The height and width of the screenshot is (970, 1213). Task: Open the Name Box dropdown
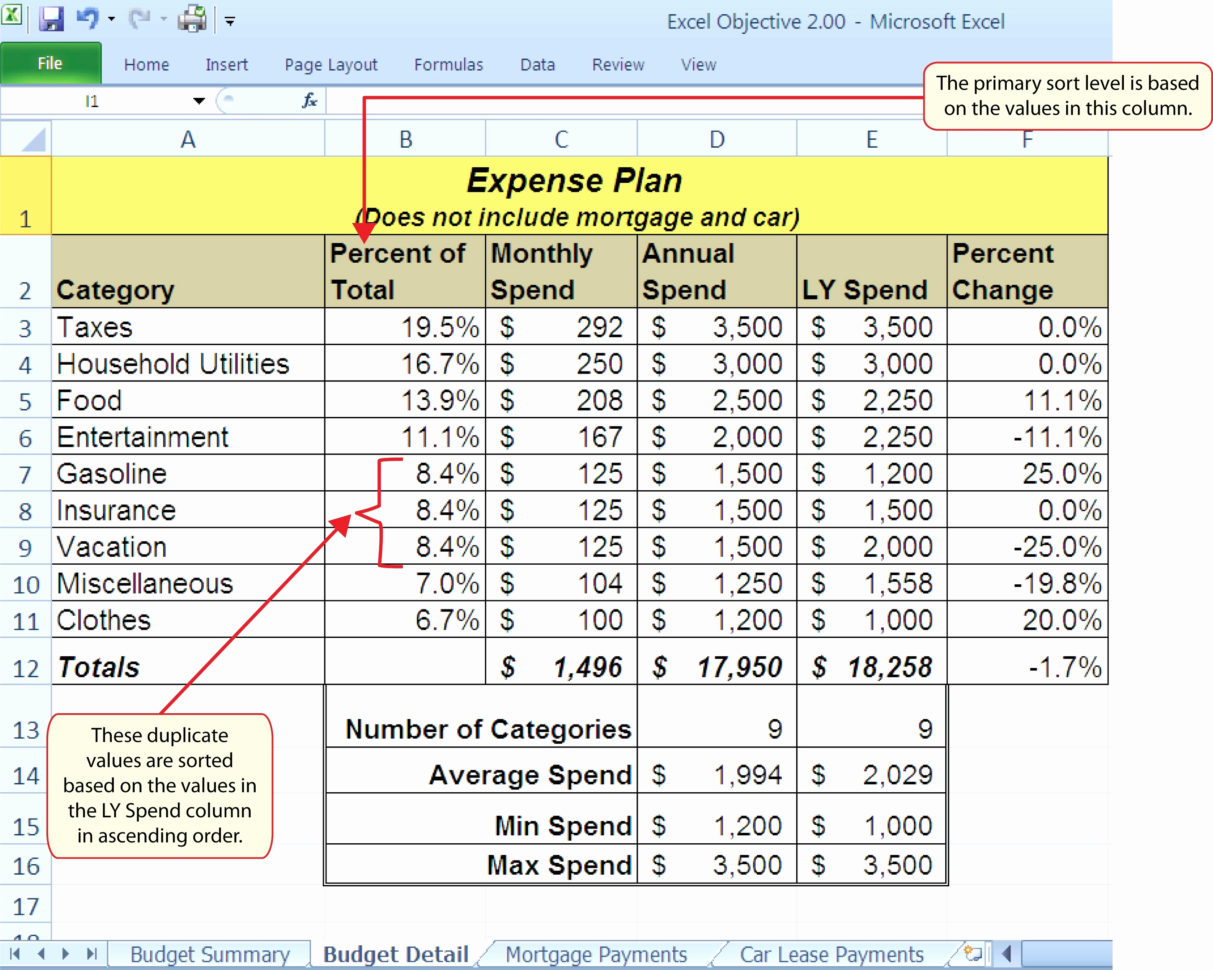[x=198, y=100]
